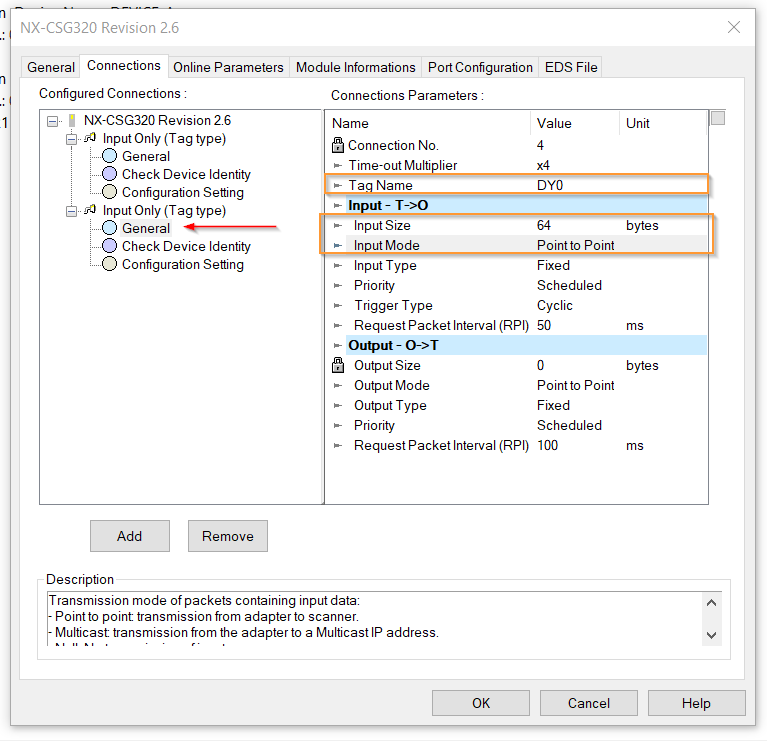Edit the input RPI value 50
The width and height of the screenshot is (767, 742).
pos(543,326)
